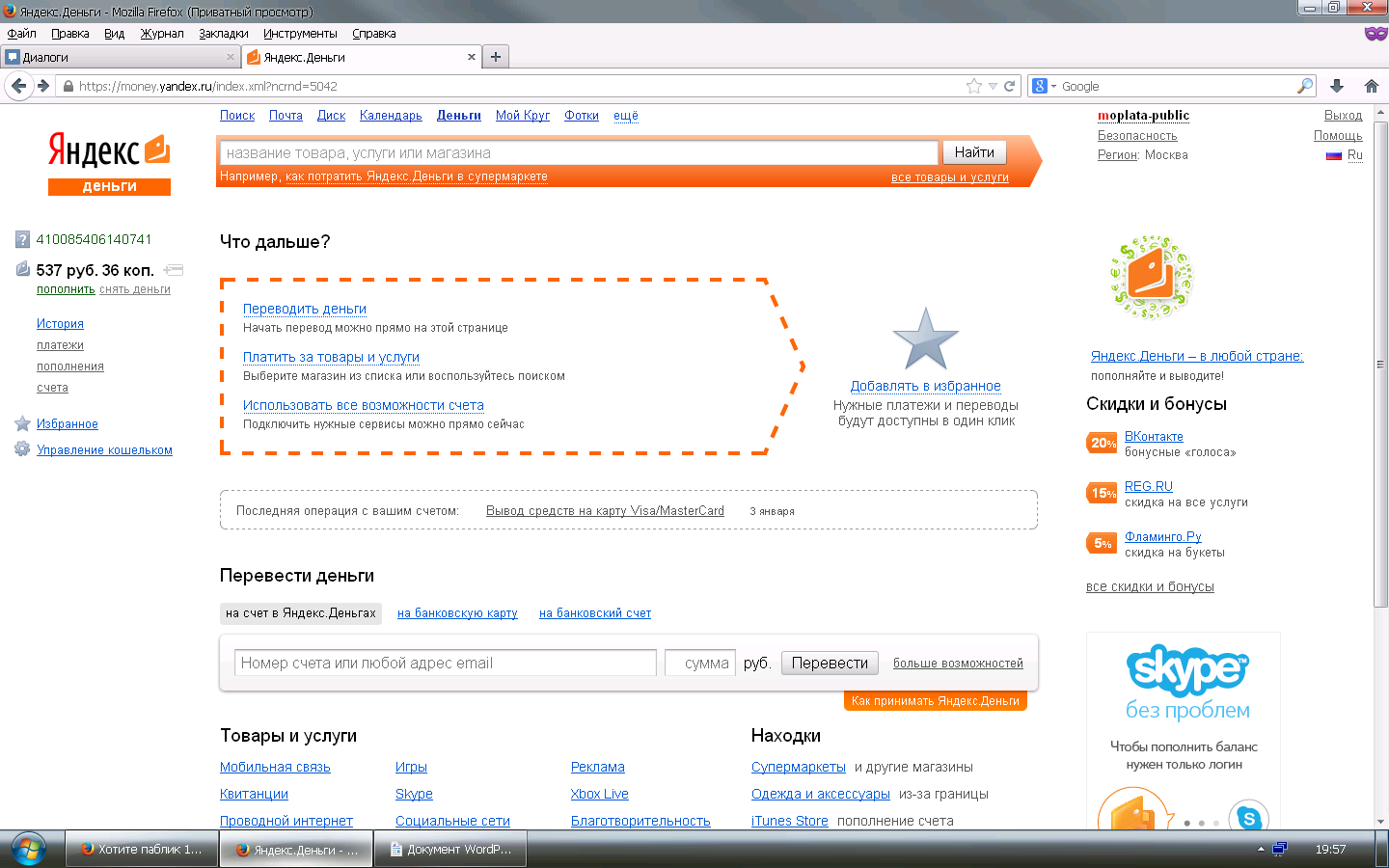This screenshot has height=868, width=1389.
Task: Open the Мобильная связь category link
Action: [275, 767]
